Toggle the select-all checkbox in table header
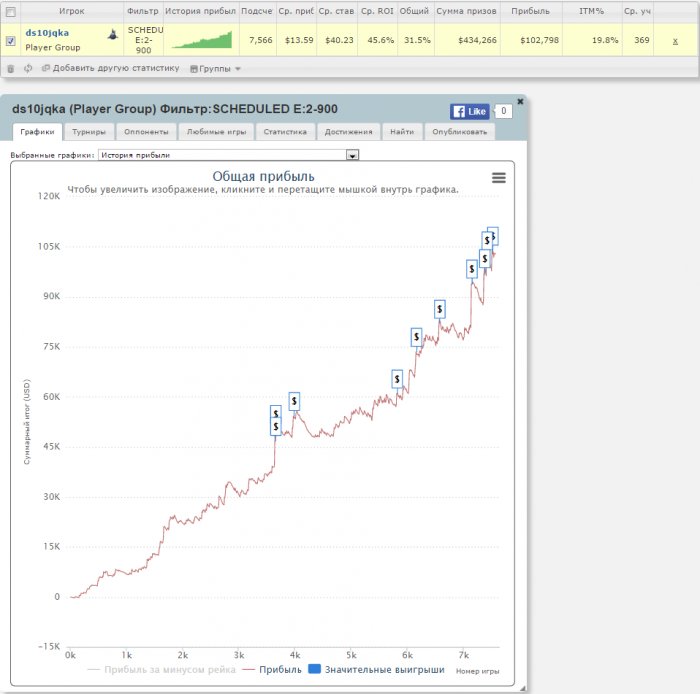The width and height of the screenshot is (700, 694). [11, 12]
